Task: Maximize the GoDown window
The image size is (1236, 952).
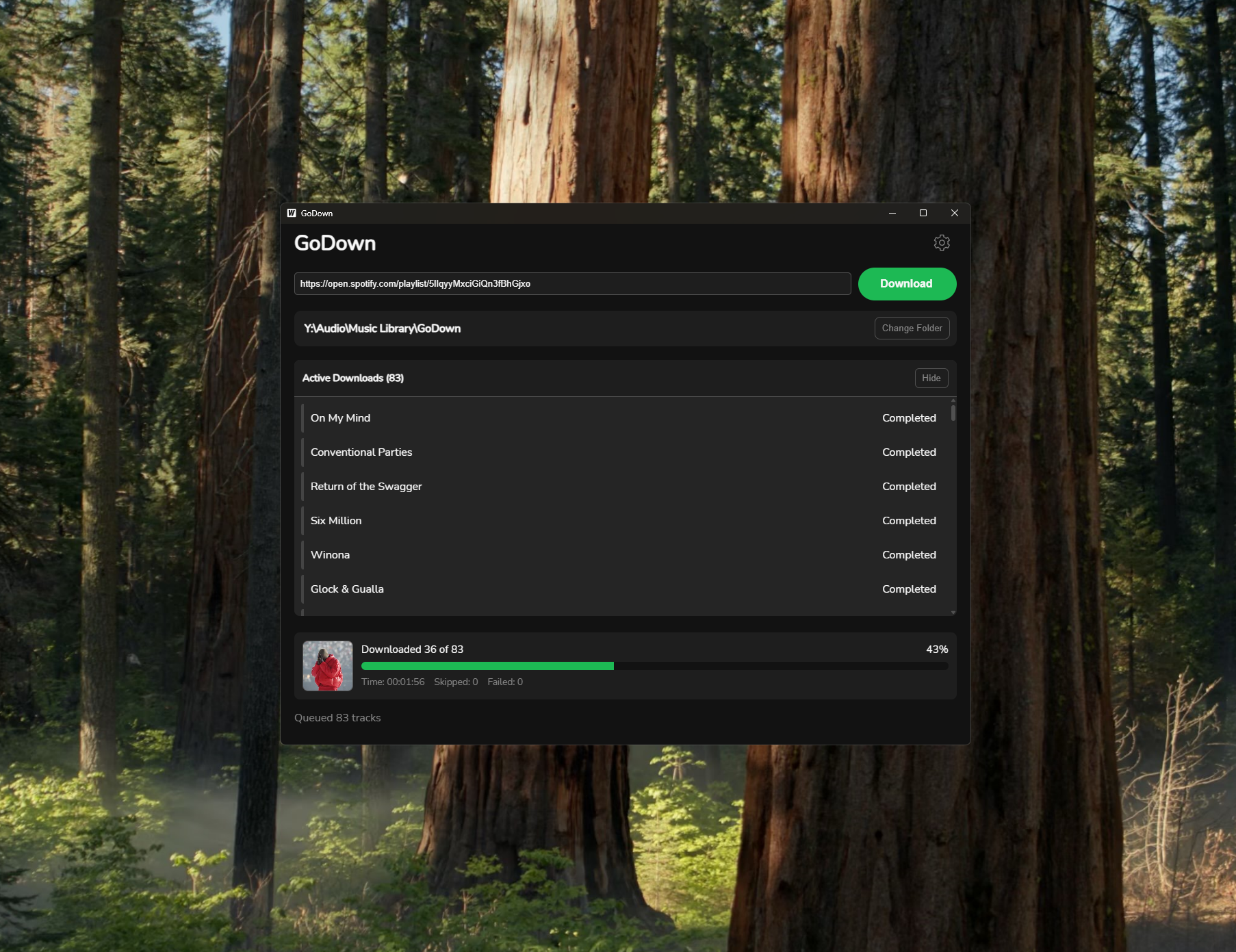Action: (923, 214)
